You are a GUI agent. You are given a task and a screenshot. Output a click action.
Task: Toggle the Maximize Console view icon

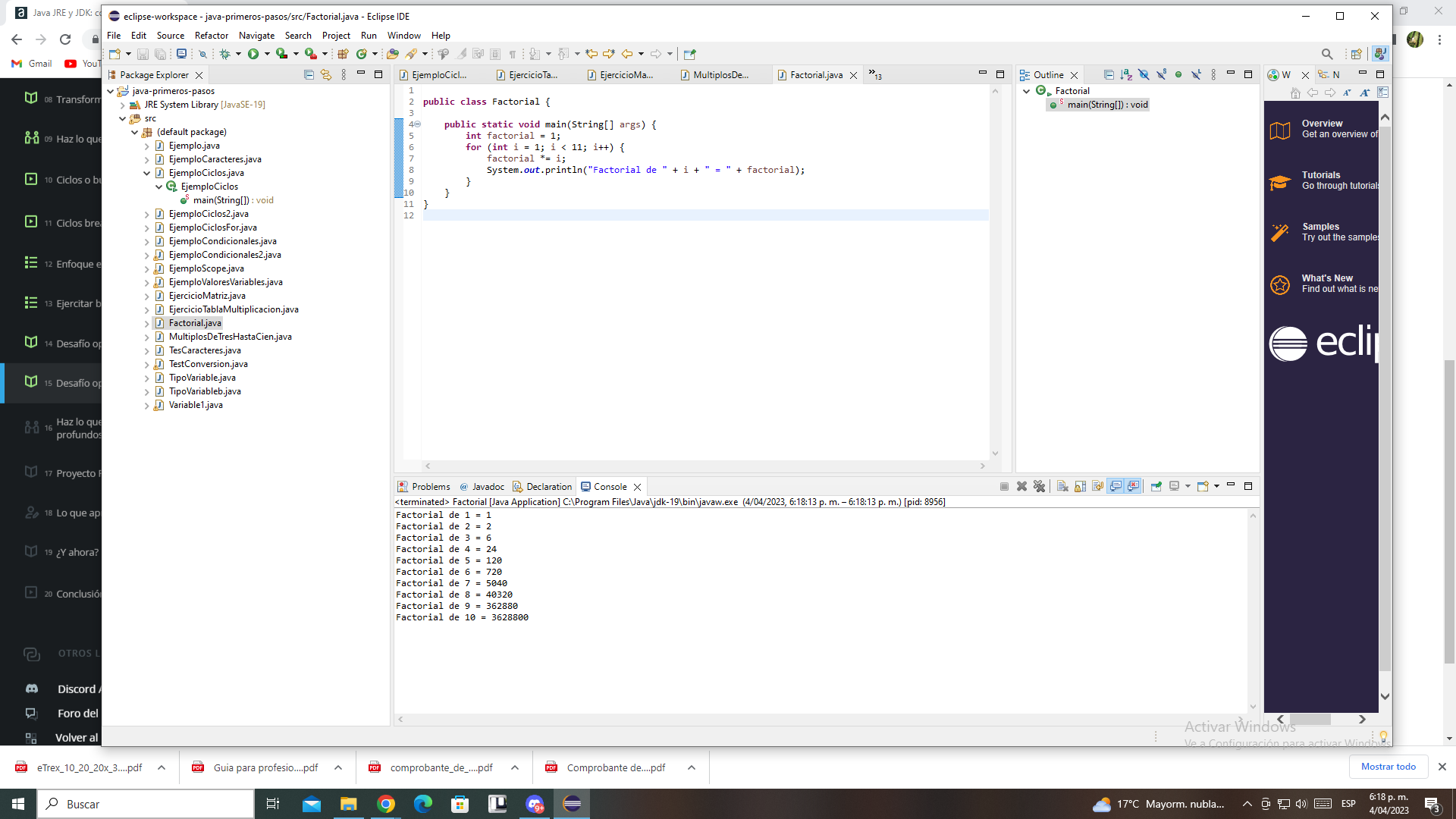pyautogui.click(x=1248, y=485)
